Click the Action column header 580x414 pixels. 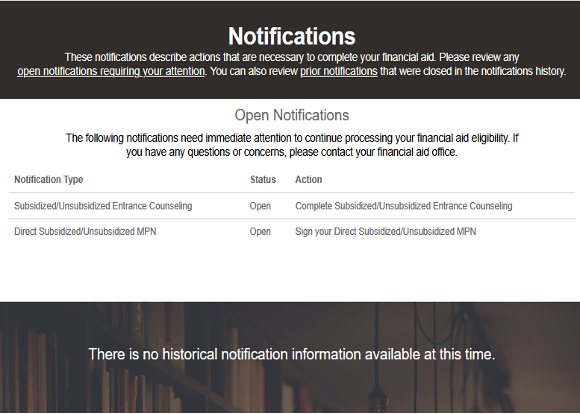pyautogui.click(x=308, y=179)
